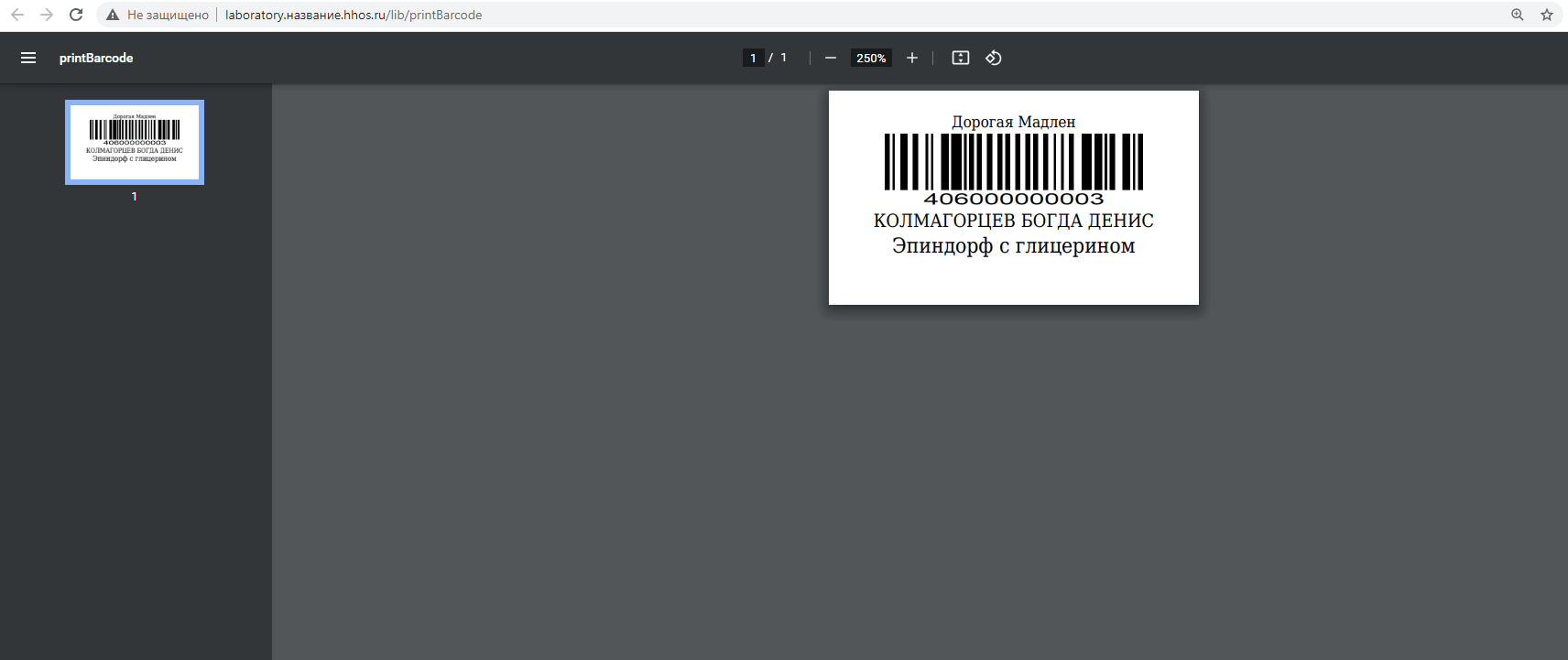Click the barcode number 406000000003

(1014, 199)
